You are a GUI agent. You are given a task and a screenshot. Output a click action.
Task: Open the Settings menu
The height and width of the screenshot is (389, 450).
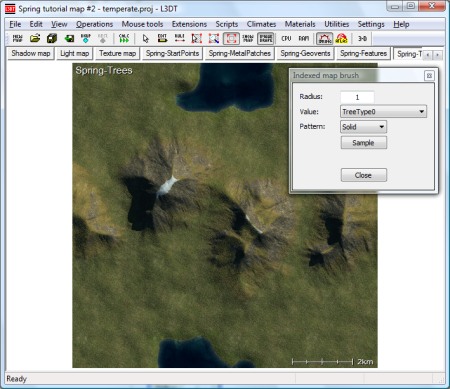[x=371, y=24]
